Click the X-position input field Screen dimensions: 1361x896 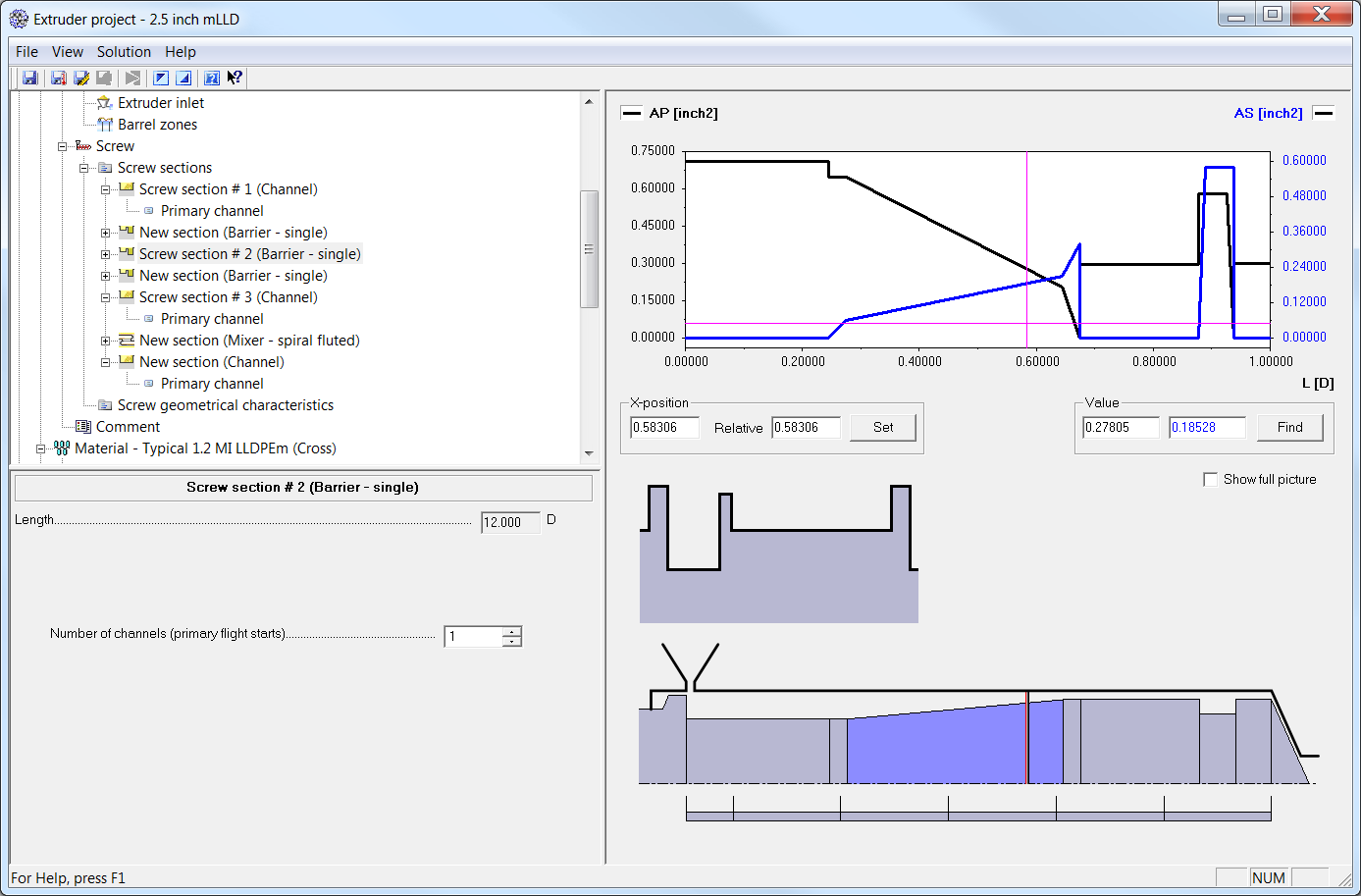tap(664, 427)
